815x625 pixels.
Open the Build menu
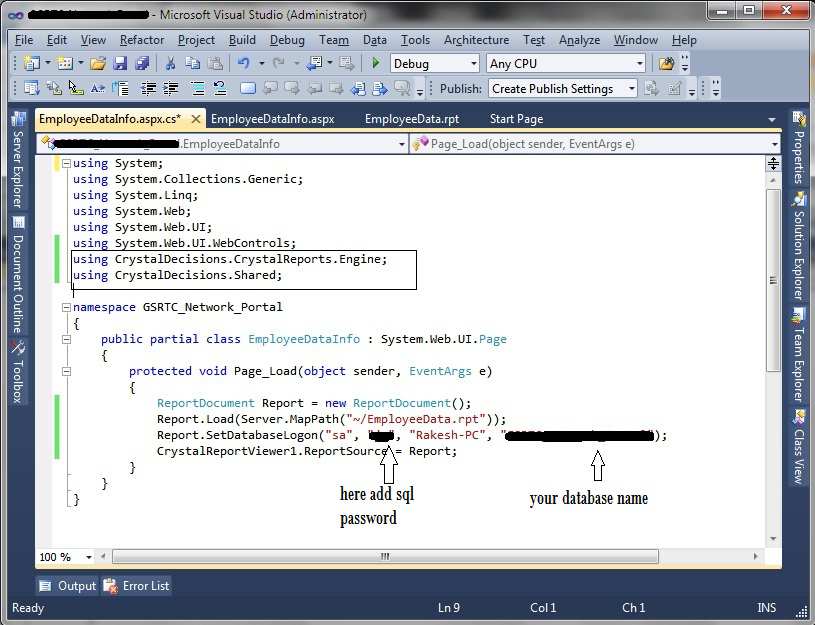click(242, 40)
